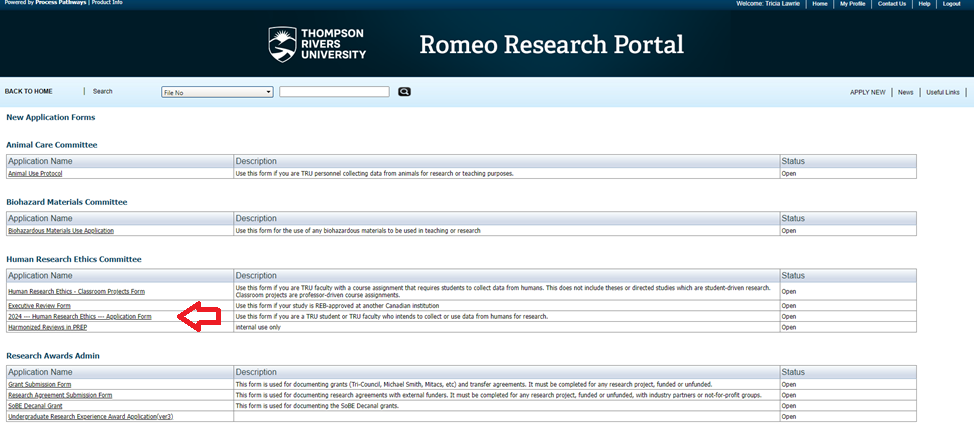Open the Executive Review Form

coord(39,305)
